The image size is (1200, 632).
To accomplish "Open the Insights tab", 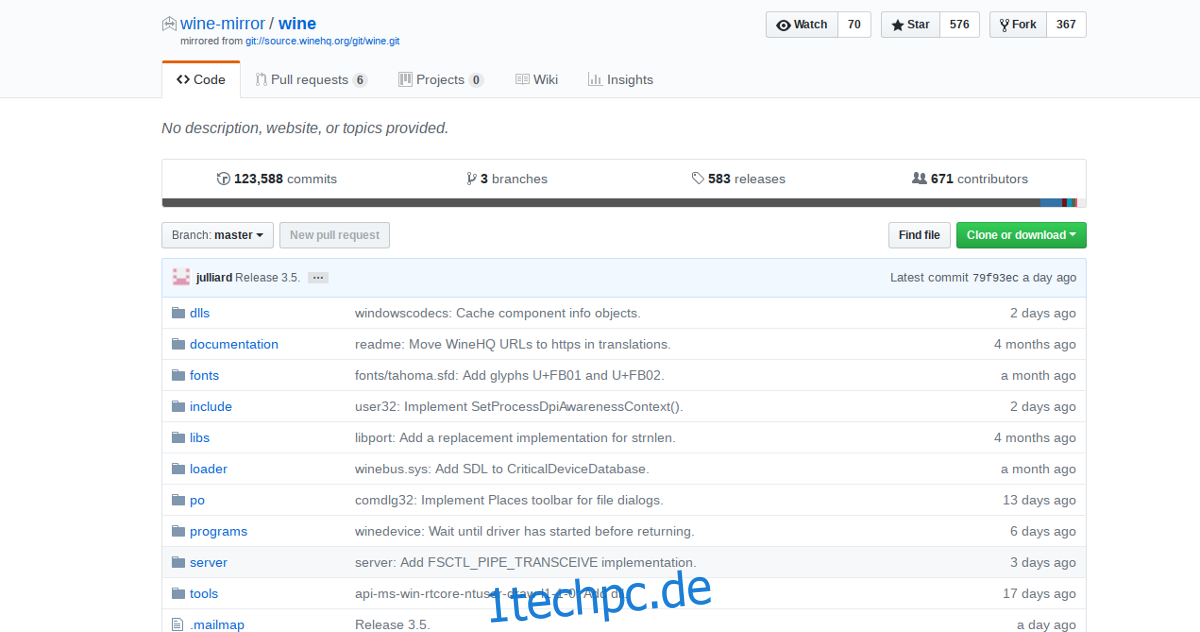I will 621,80.
